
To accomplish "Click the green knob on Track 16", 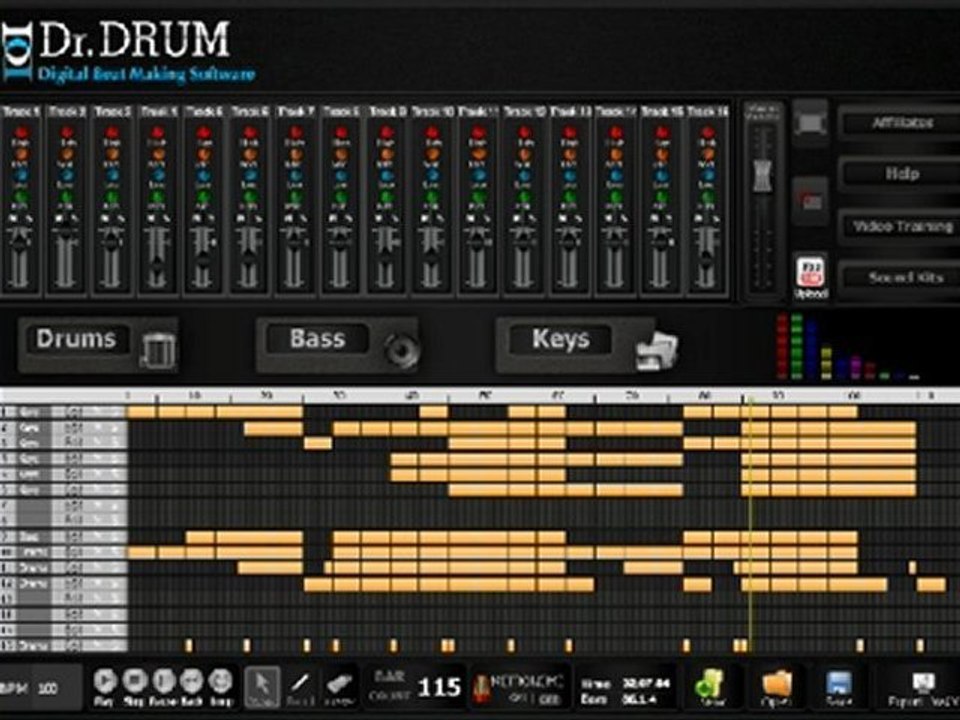I will pyautogui.click(x=707, y=197).
